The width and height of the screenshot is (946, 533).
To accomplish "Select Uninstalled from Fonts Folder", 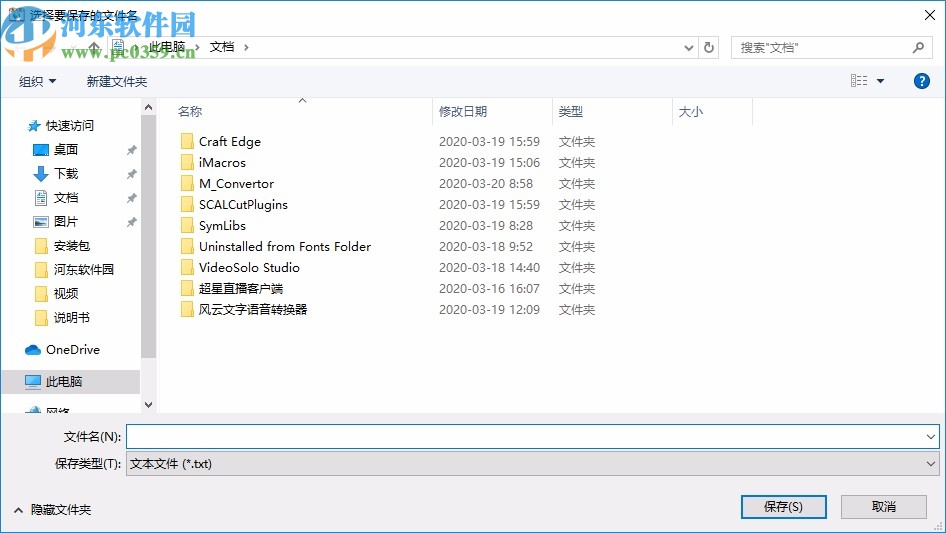I will point(285,247).
